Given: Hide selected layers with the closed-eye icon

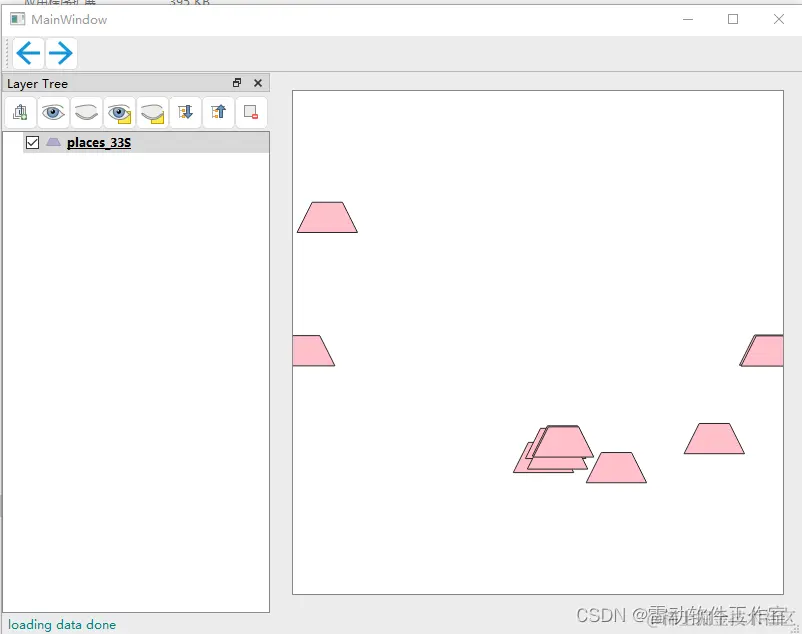Looking at the screenshot, I should click(152, 112).
